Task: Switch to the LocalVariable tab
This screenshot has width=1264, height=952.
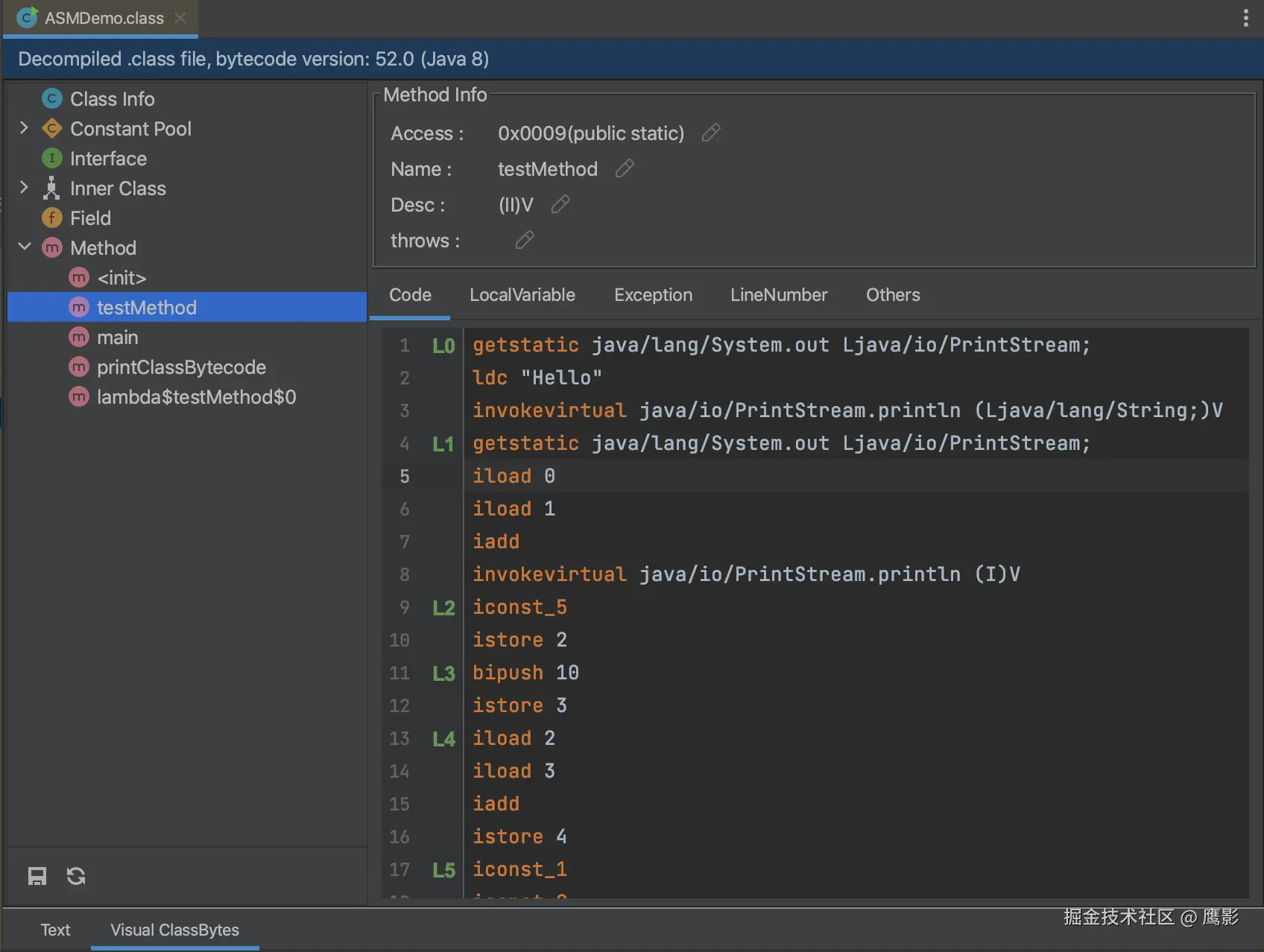Action: (522, 295)
